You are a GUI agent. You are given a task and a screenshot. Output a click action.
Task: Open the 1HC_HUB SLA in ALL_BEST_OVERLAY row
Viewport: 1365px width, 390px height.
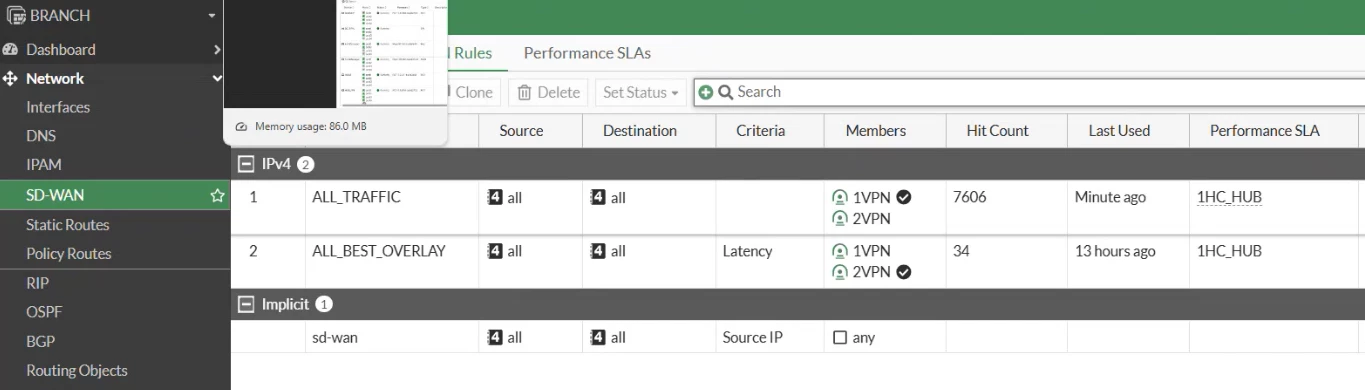tap(1229, 251)
